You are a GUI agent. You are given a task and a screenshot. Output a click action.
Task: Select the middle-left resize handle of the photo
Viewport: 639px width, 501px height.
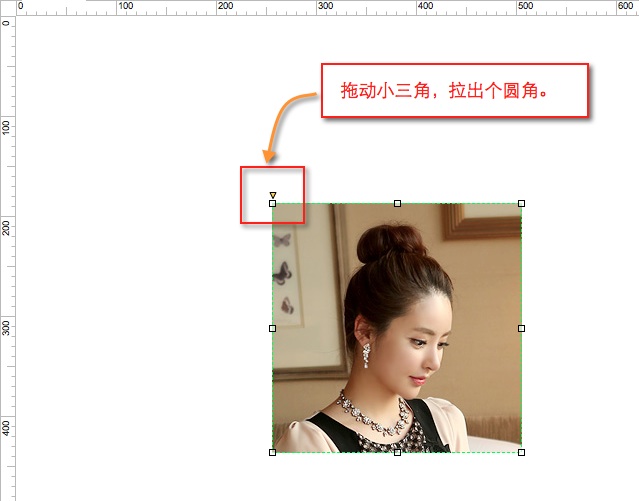pyautogui.click(x=273, y=328)
